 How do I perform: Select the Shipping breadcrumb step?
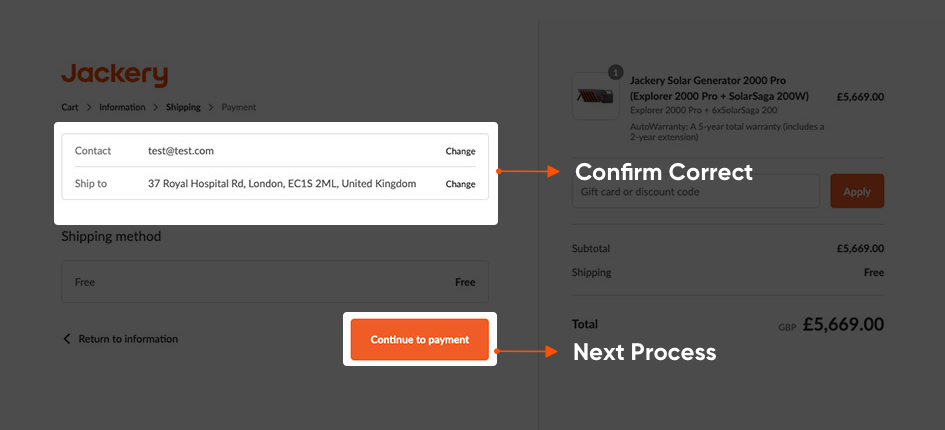(x=183, y=107)
